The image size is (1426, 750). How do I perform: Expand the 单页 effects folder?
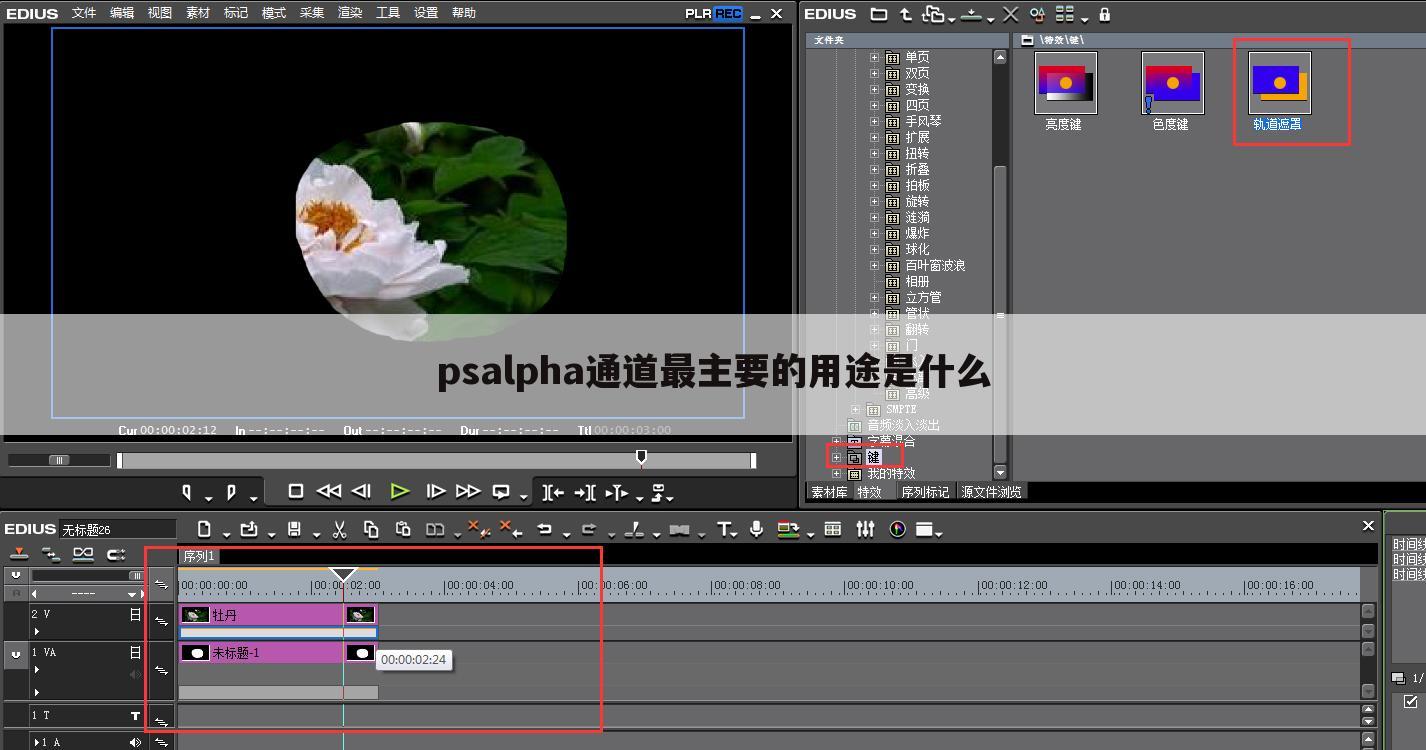(874, 57)
